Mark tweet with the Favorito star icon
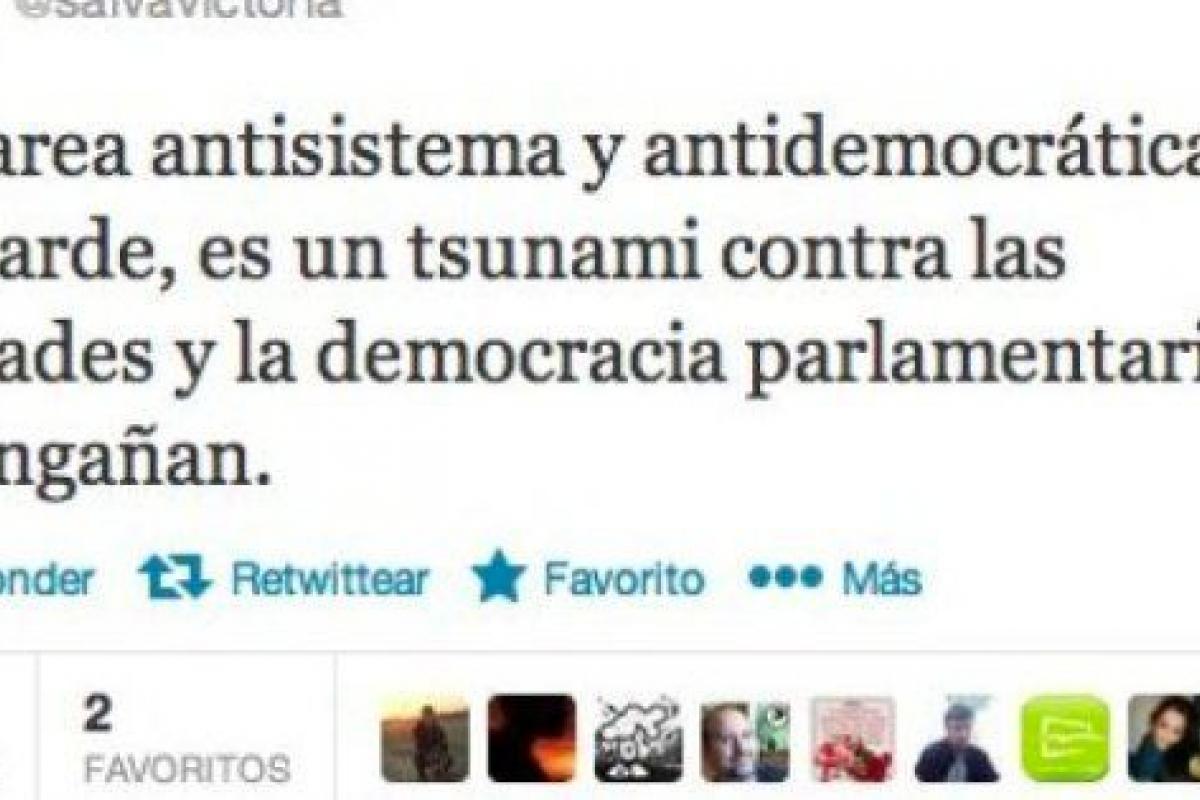 [499, 576]
